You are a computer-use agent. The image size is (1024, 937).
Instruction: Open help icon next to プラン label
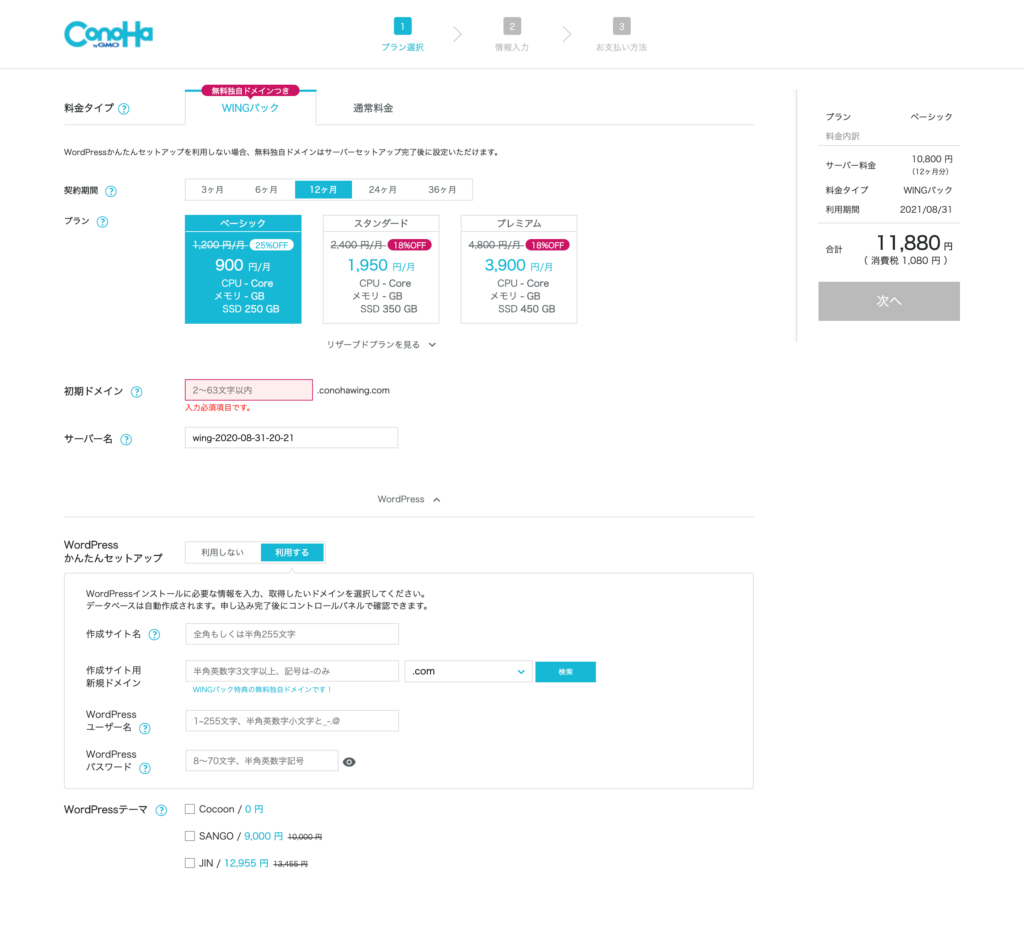103,222
